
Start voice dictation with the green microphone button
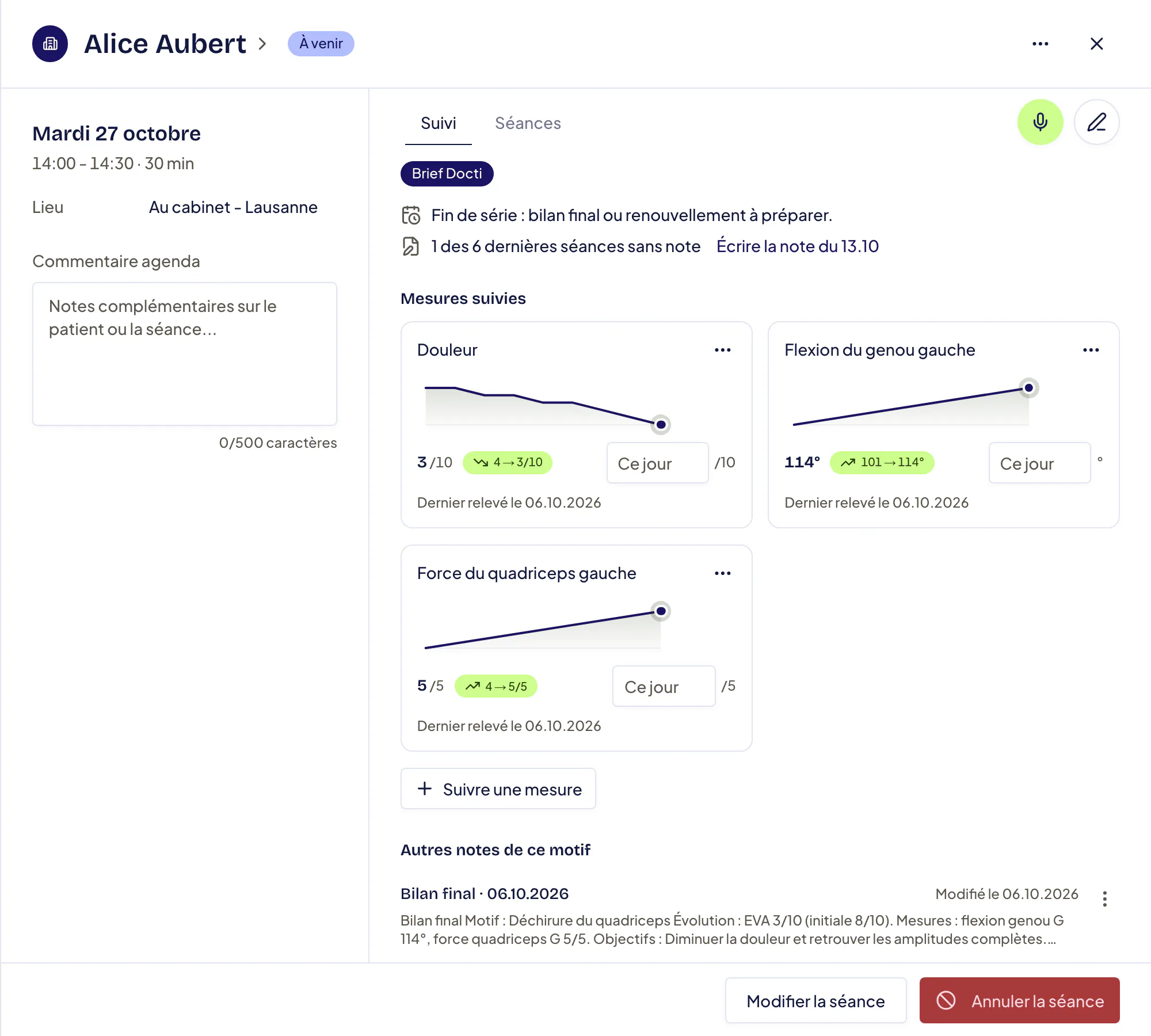(x=1040, y=122)
